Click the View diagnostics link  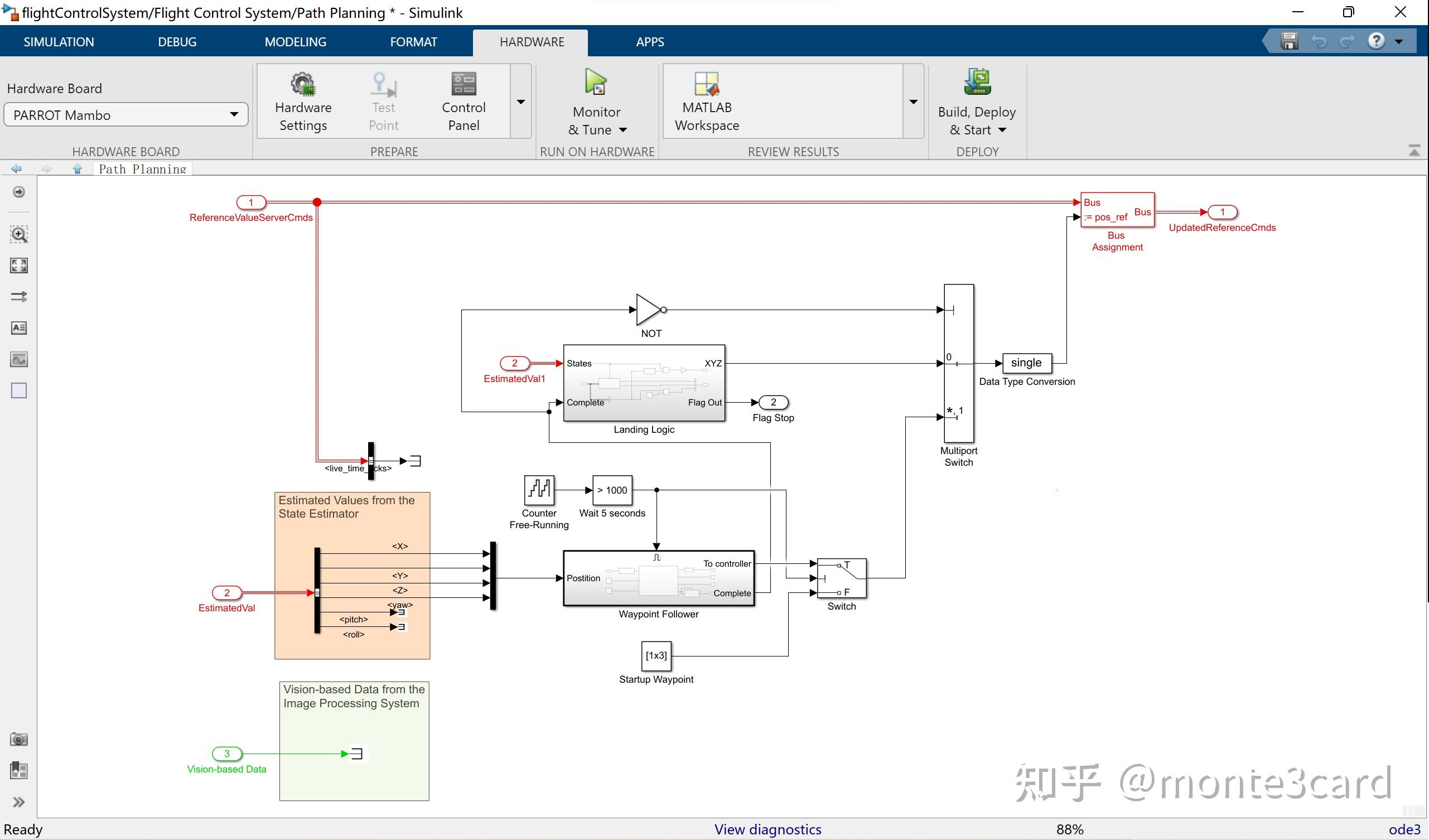click(x=767, y=829)
